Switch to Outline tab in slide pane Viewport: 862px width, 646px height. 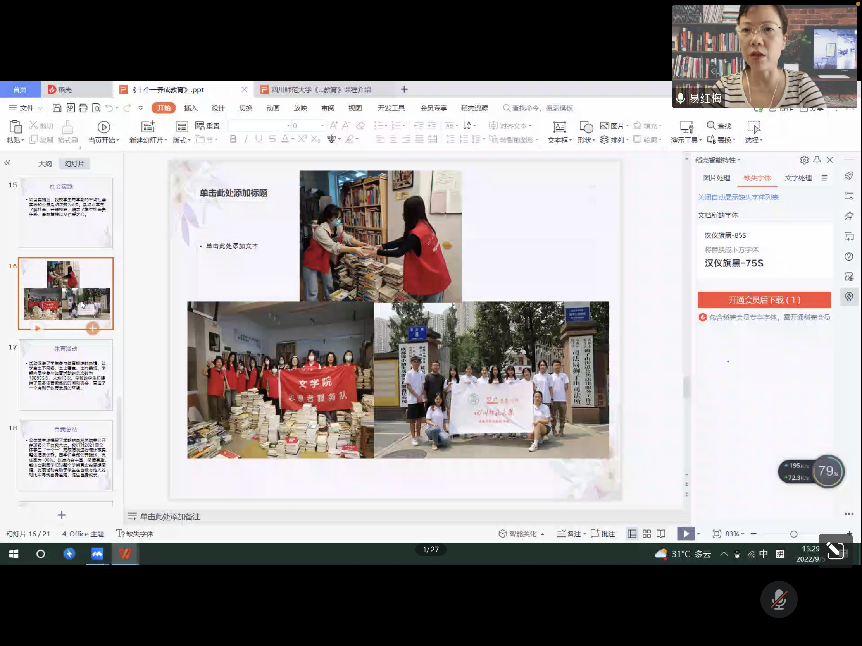tap(45, 164)
